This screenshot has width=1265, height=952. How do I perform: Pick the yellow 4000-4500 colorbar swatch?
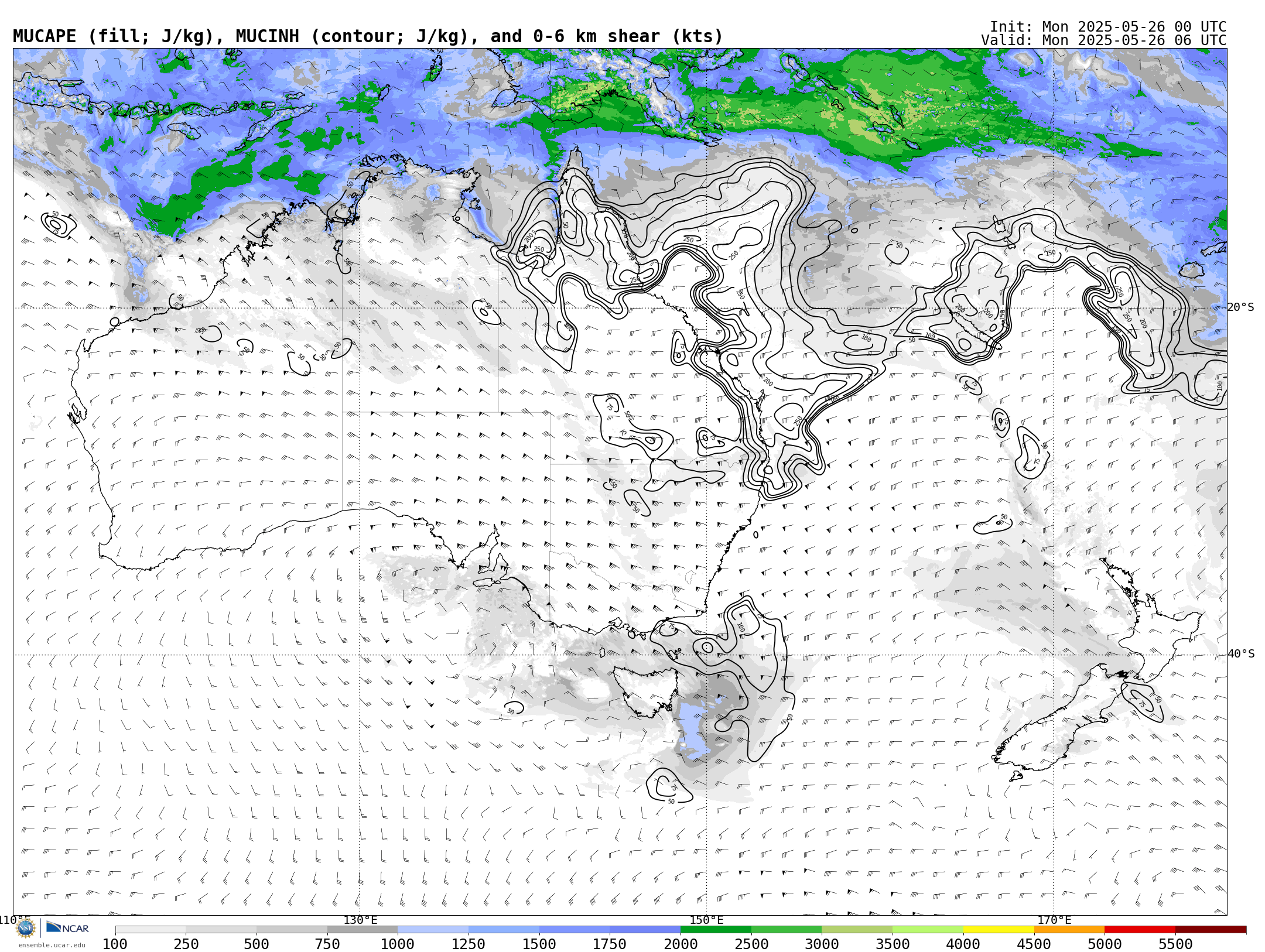999,930
